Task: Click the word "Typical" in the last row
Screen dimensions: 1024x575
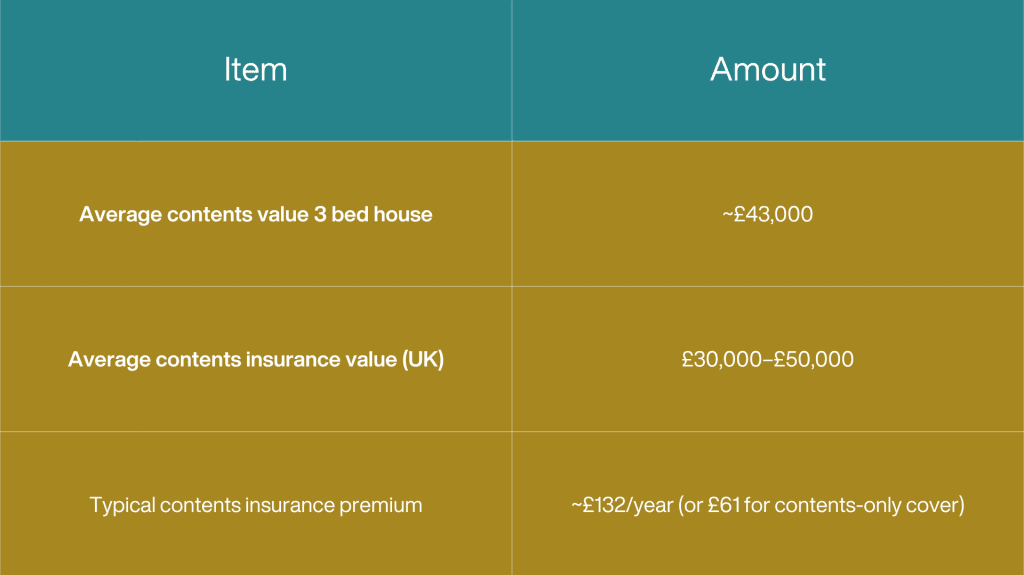Action: coord(122,505)
